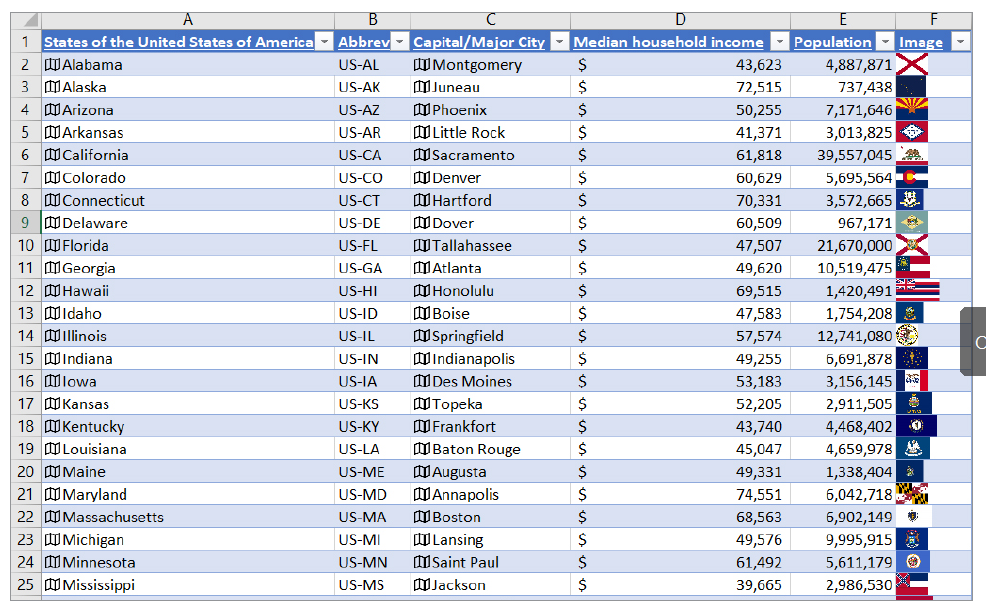Select California's population cell
986x616 pixels.
point(843,155)
